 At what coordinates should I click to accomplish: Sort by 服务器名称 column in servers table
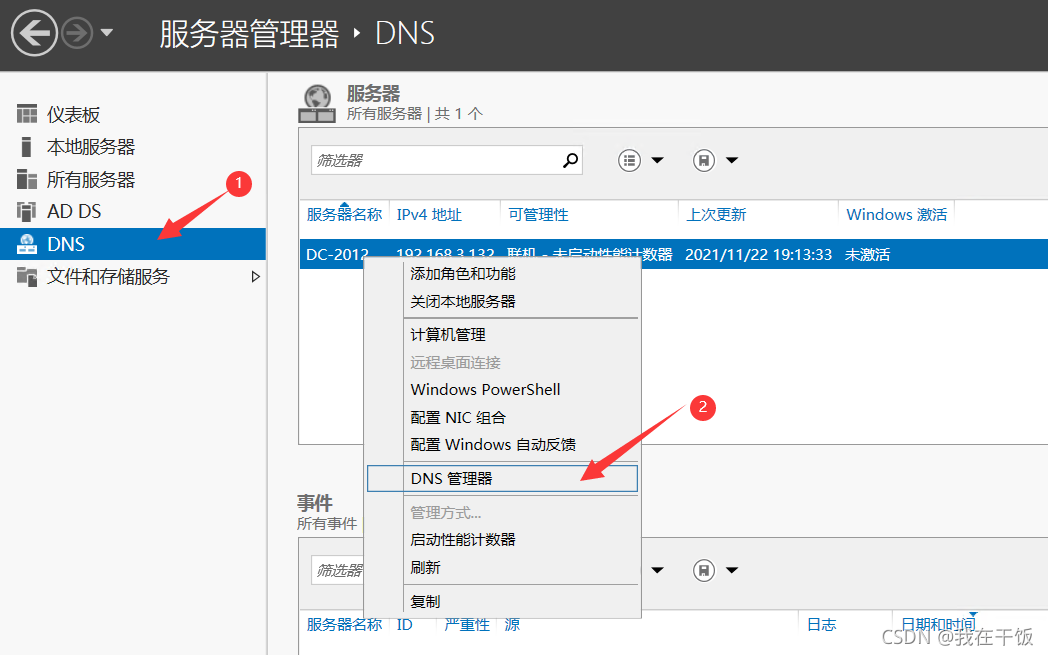pyautogui.click(x=344, y=215)
